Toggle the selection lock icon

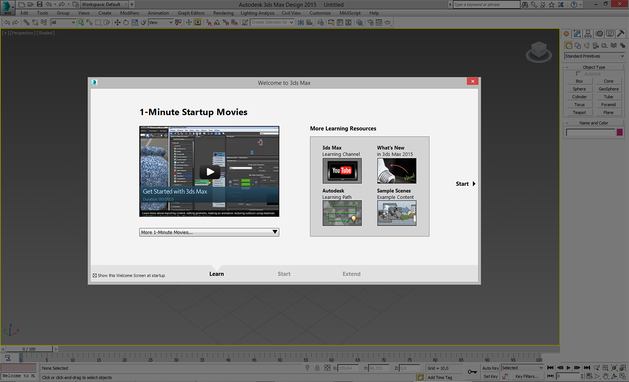coord(317,368)
